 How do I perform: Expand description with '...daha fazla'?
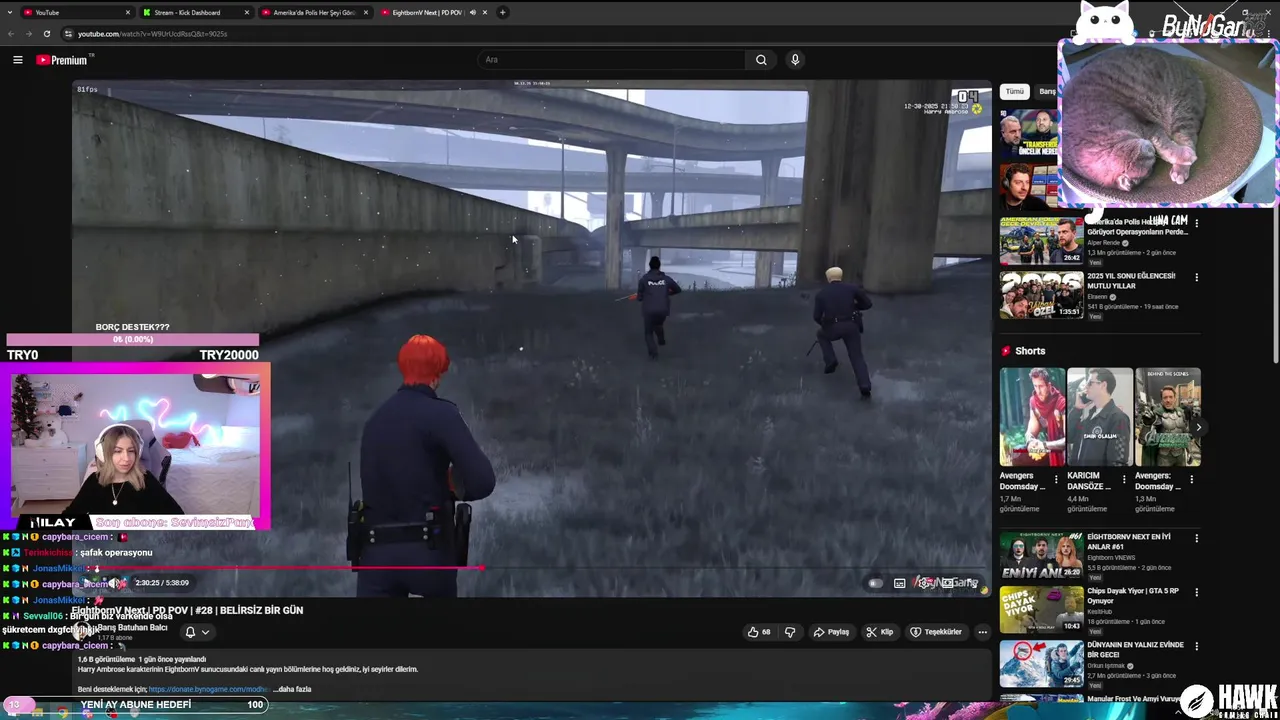292,689
